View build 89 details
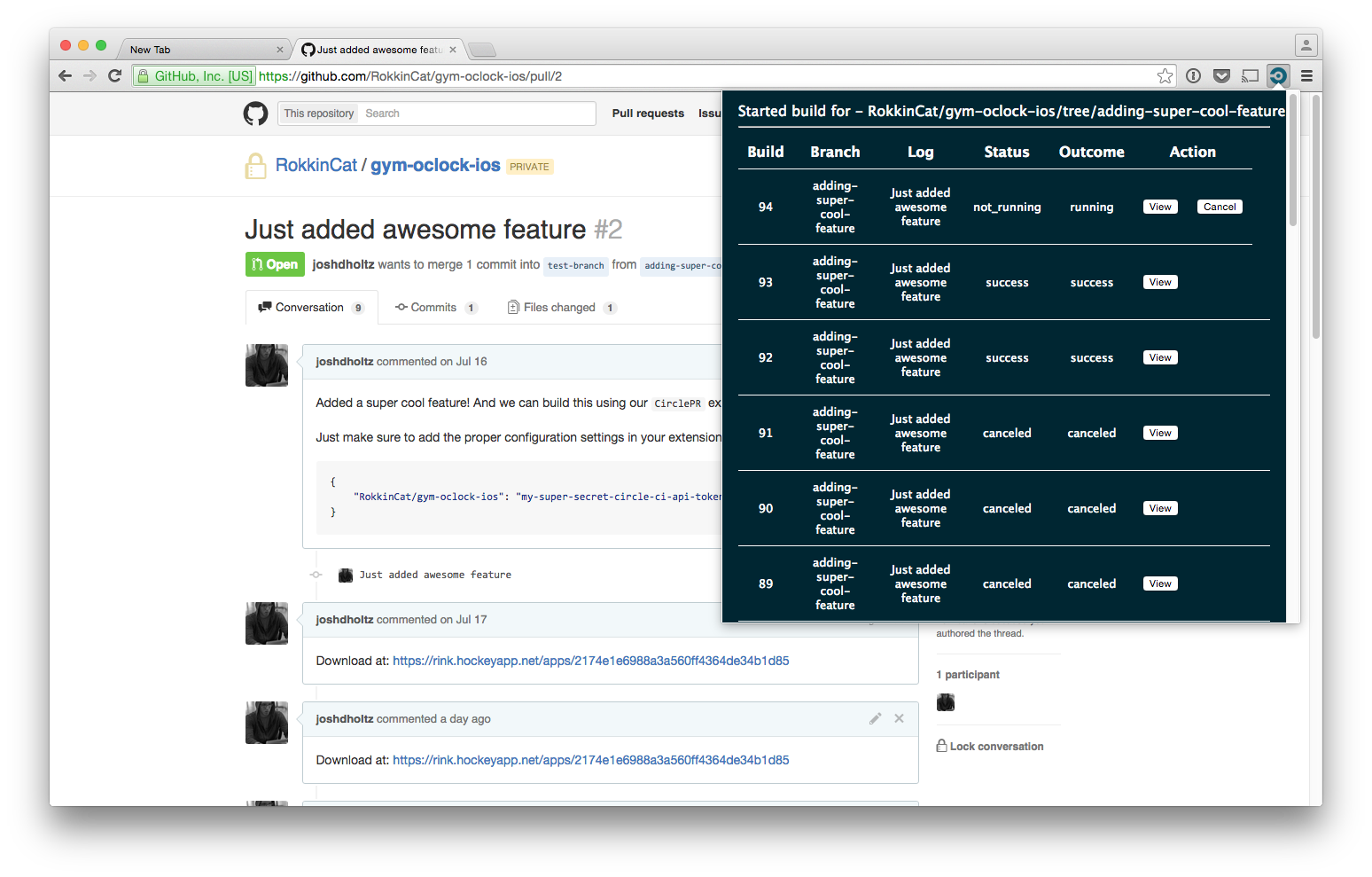 click(x=1160, y=583)
